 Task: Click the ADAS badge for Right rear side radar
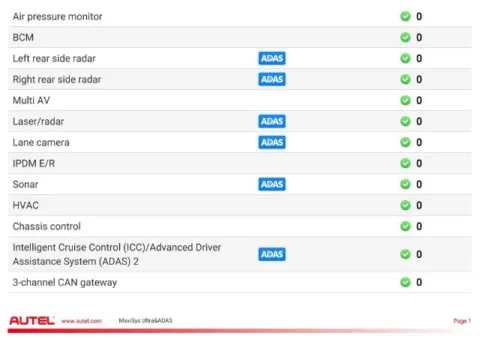click(272, 79)
